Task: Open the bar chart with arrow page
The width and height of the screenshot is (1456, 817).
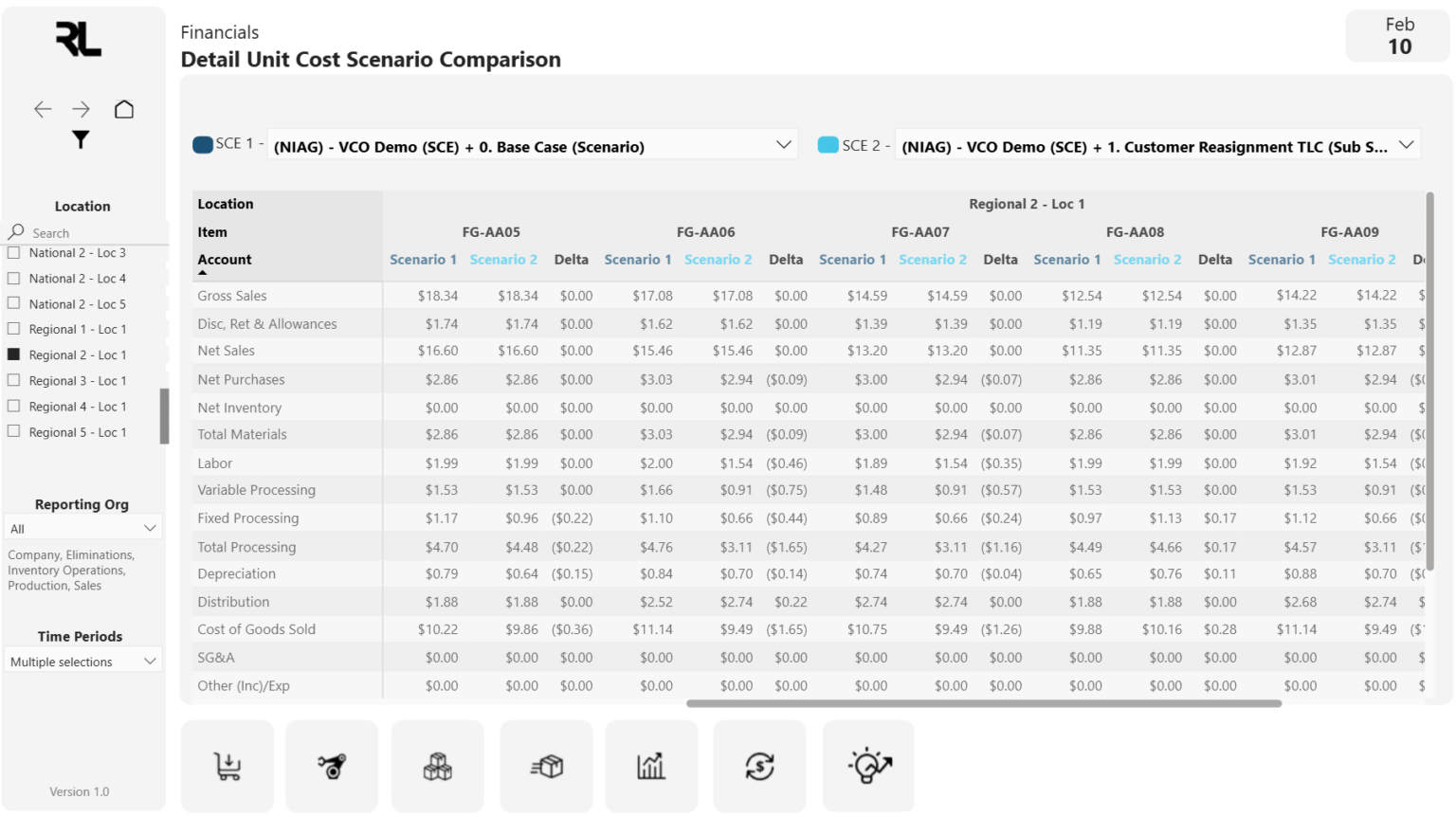Action: click(651, 766)
